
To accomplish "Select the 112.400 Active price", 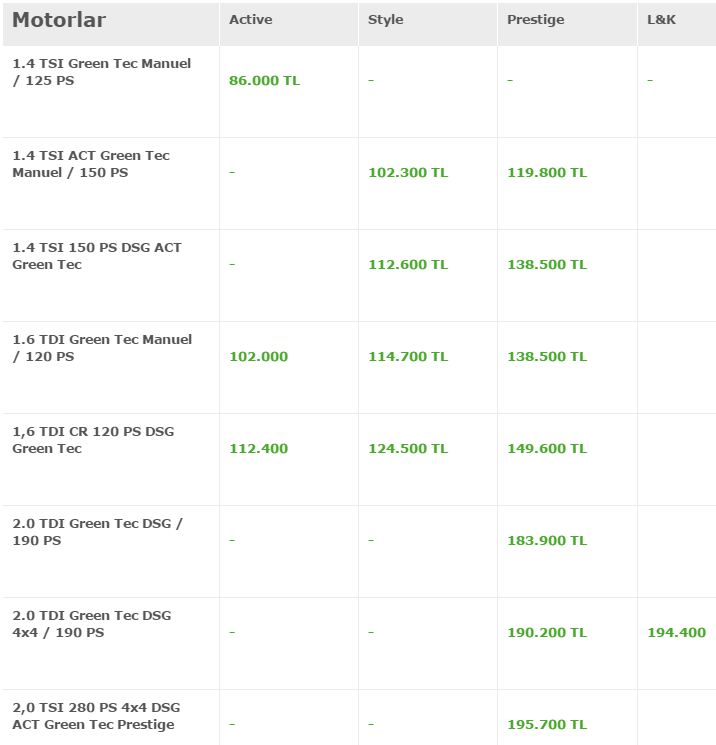I will pyautogui.click(x=258, y=449).
